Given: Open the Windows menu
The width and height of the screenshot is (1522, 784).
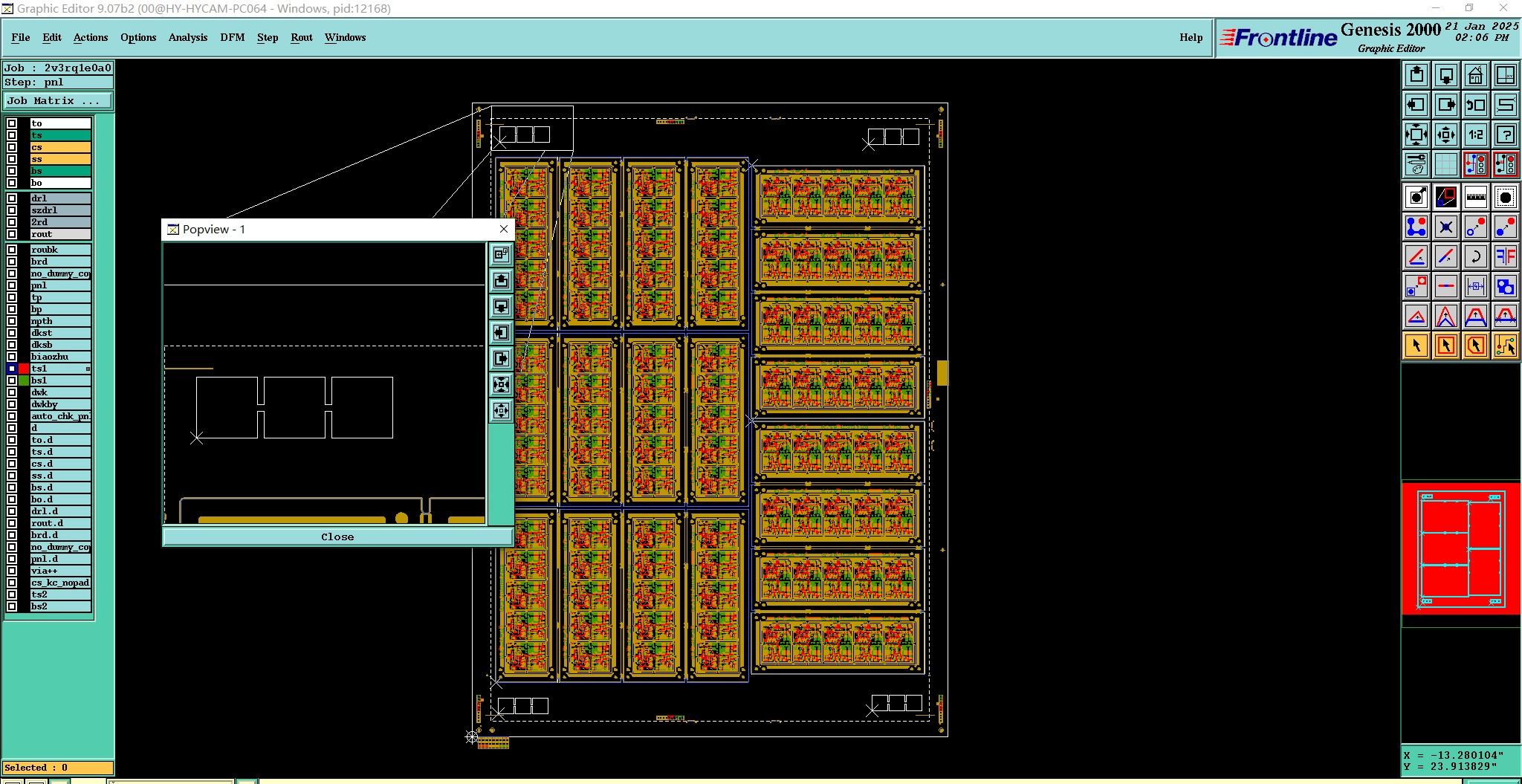Looking at the screenshot, I should coord(346,37).
